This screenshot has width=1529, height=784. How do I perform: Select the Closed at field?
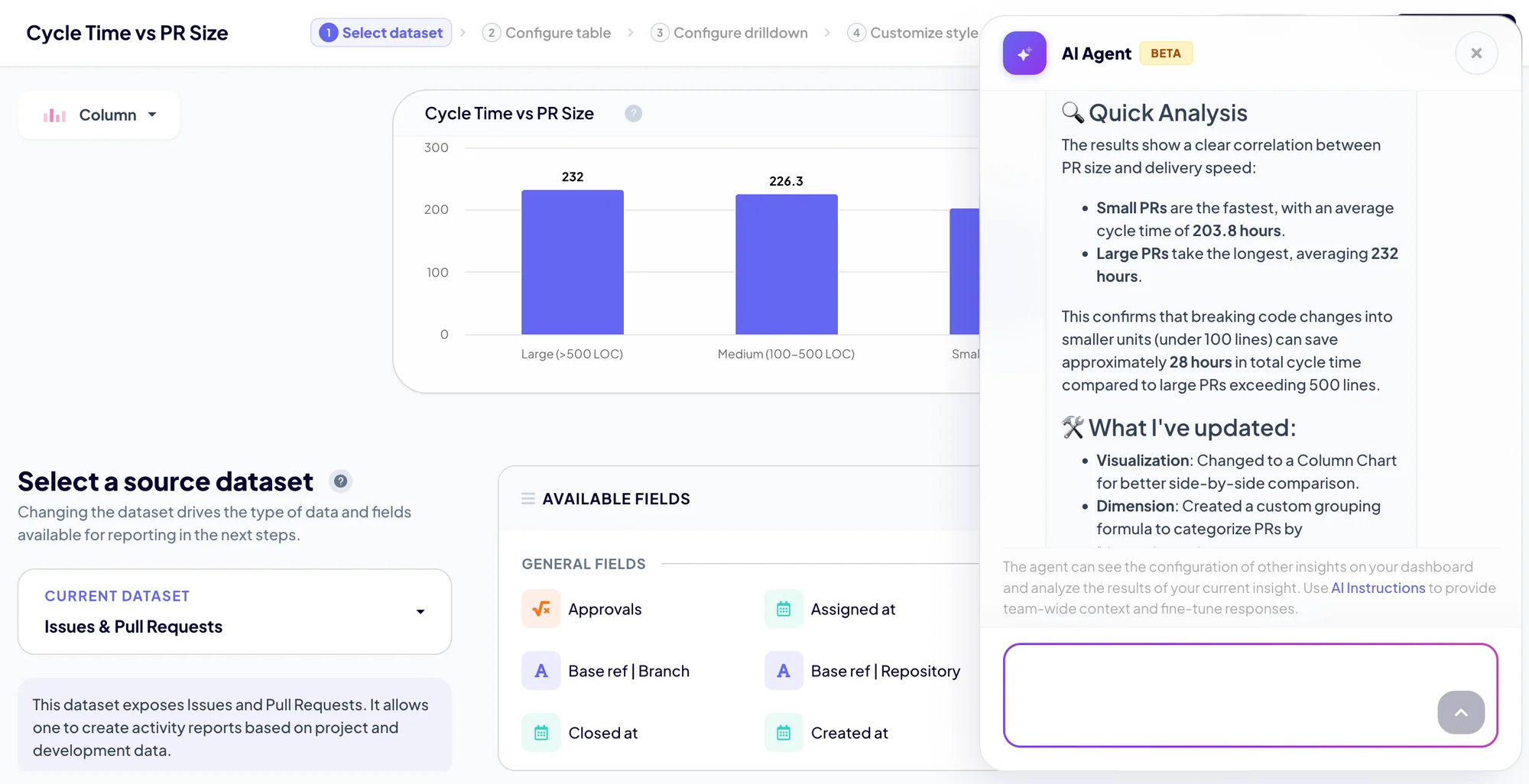click(580, 733)
